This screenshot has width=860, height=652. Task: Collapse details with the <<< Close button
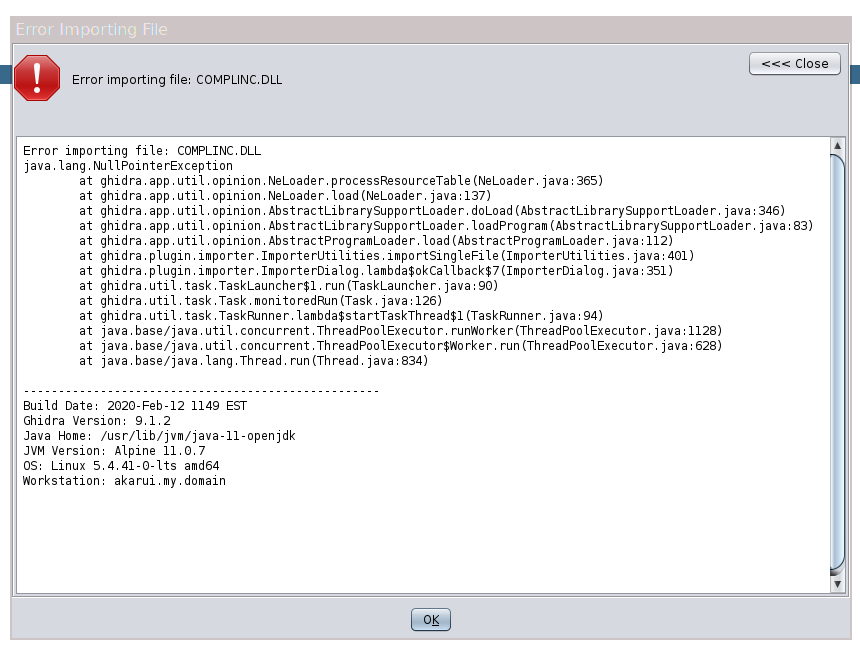pyautogui.click(x=795, y=63)
